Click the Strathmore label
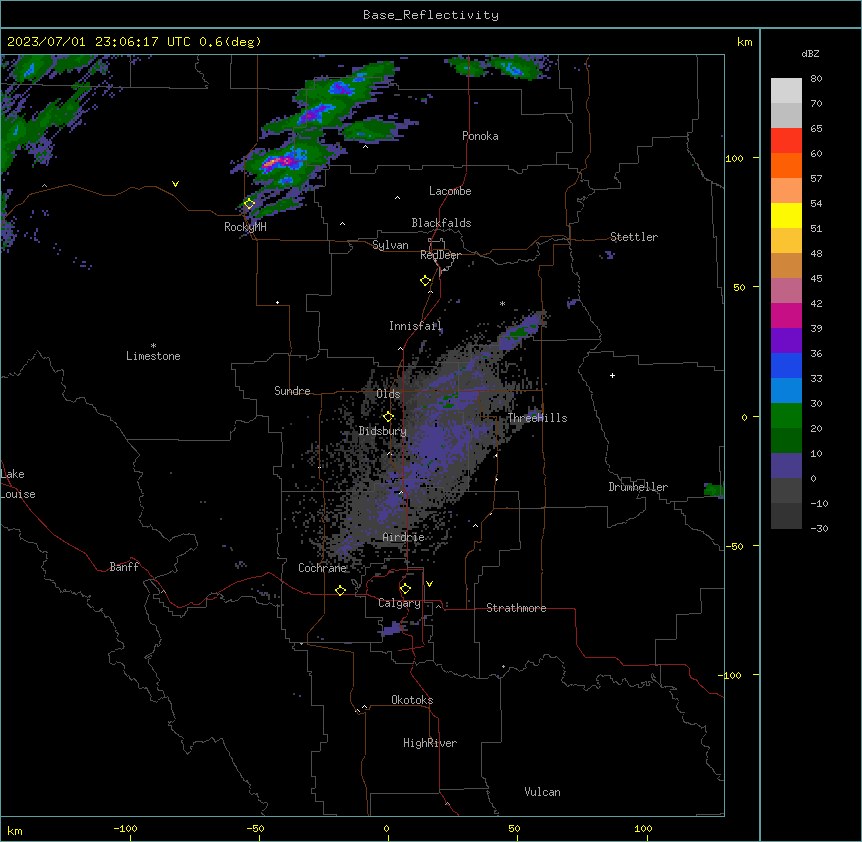The width and height of the screenshot is (862, 842). tap(516, 608)
